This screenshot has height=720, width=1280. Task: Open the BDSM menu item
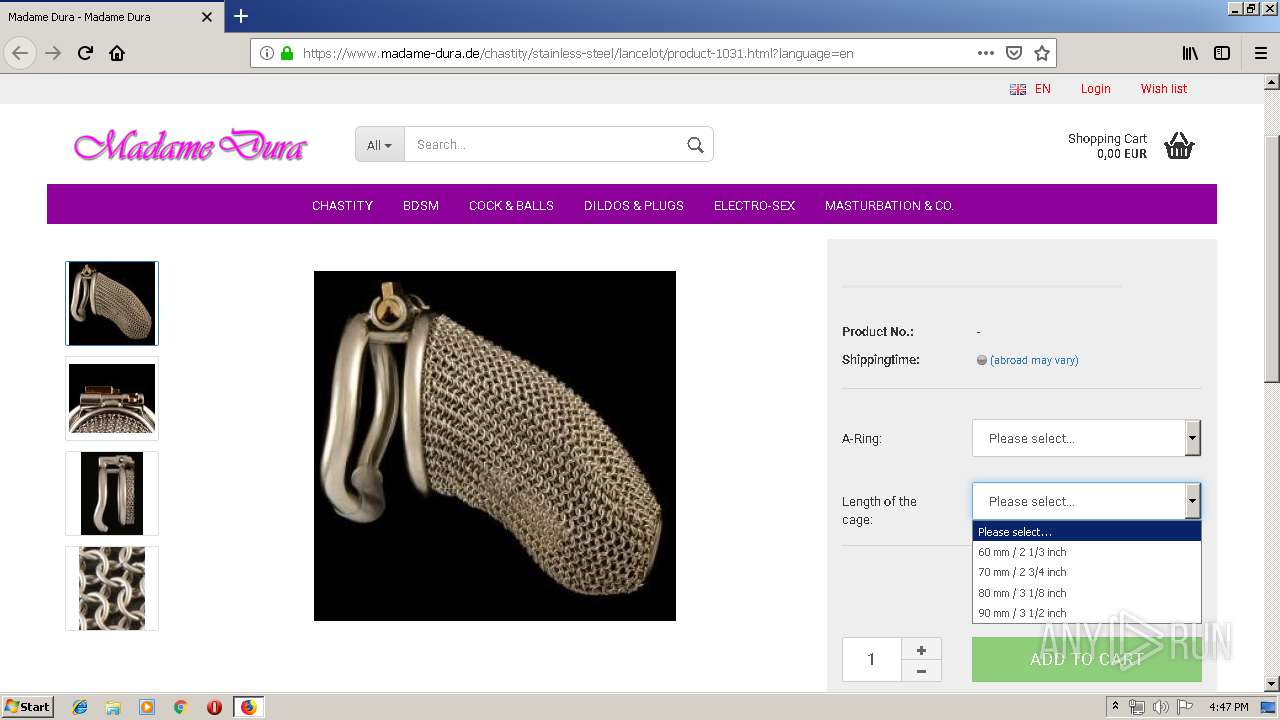[x=421, y=205]
